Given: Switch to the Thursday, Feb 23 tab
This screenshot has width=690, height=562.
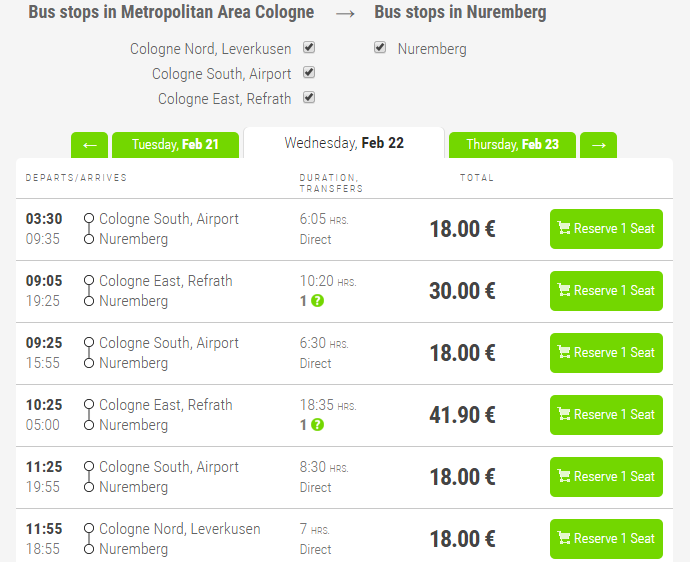Looking at the screenshot, I should pyautogui.click(x=512, y=145).
